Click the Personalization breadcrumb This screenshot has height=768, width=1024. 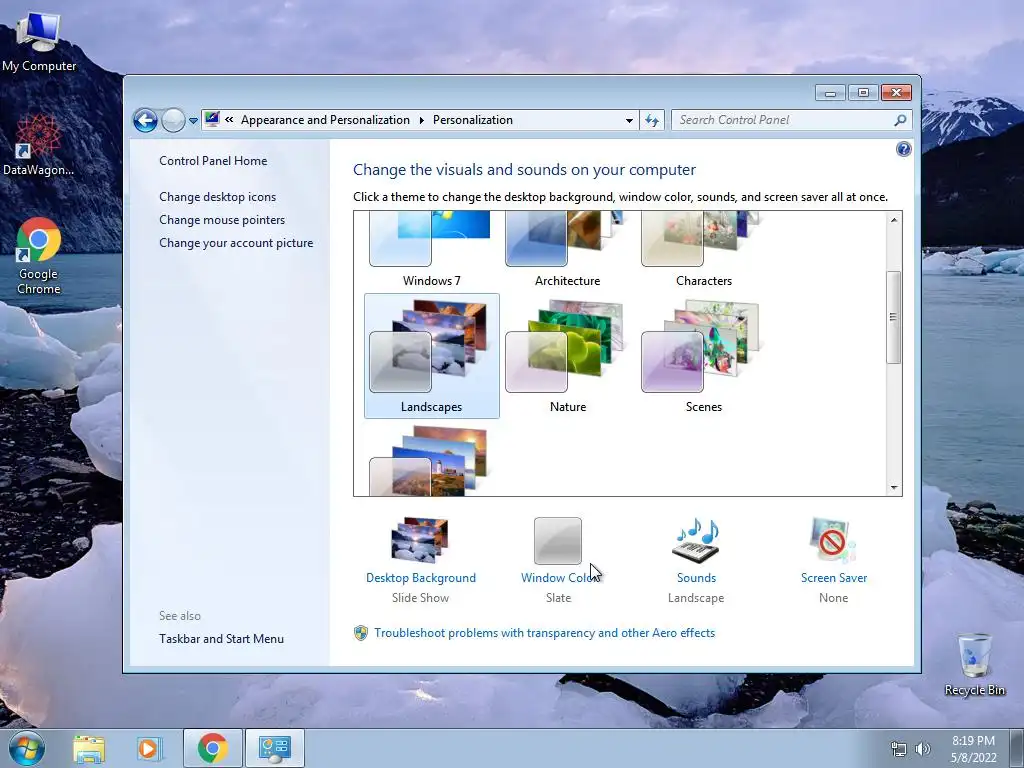coord(473,120)
